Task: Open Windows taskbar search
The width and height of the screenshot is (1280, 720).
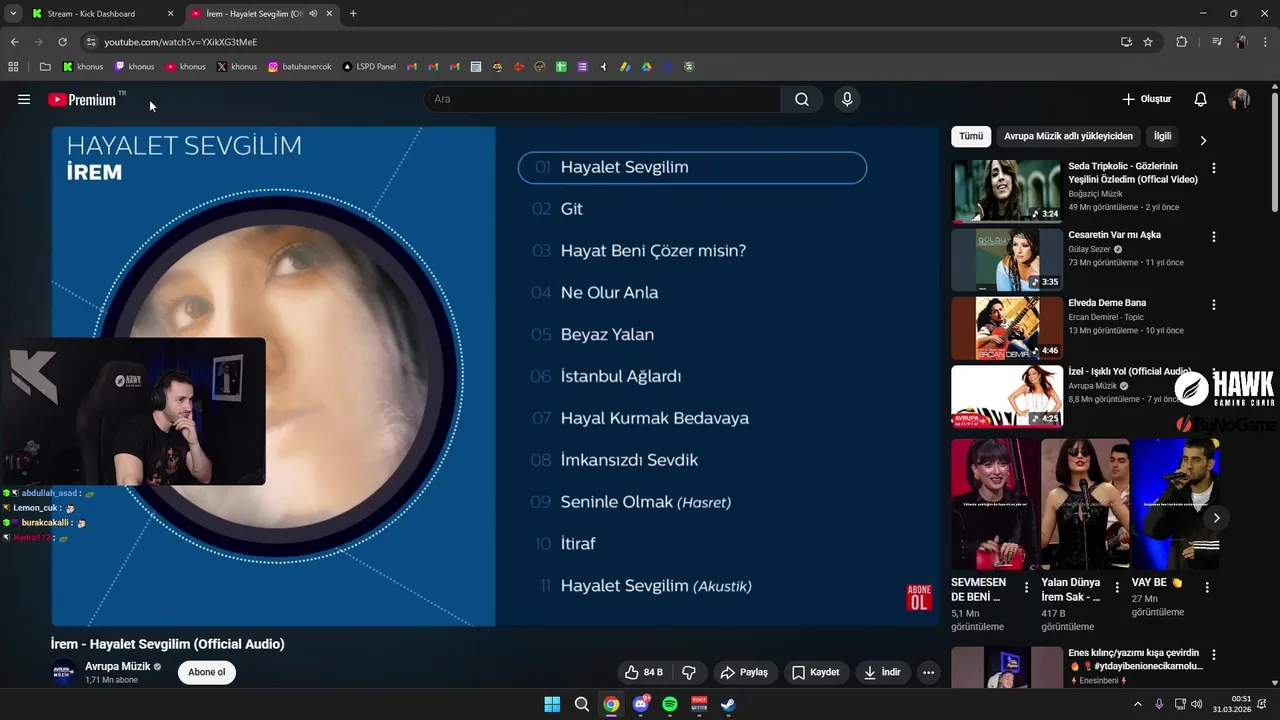Action: tap(582, 704)
